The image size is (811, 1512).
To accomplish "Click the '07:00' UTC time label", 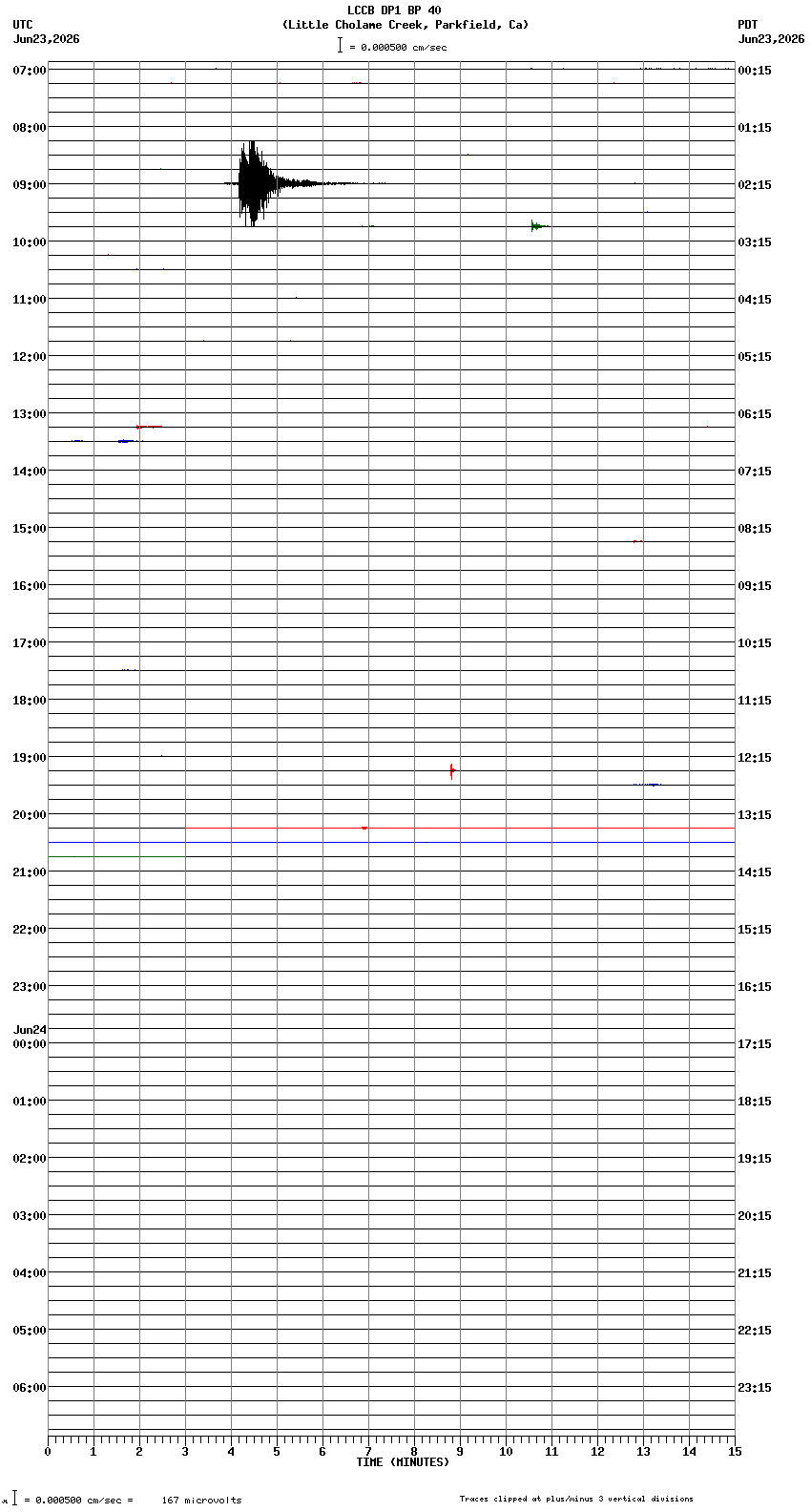I will [30, 71].
